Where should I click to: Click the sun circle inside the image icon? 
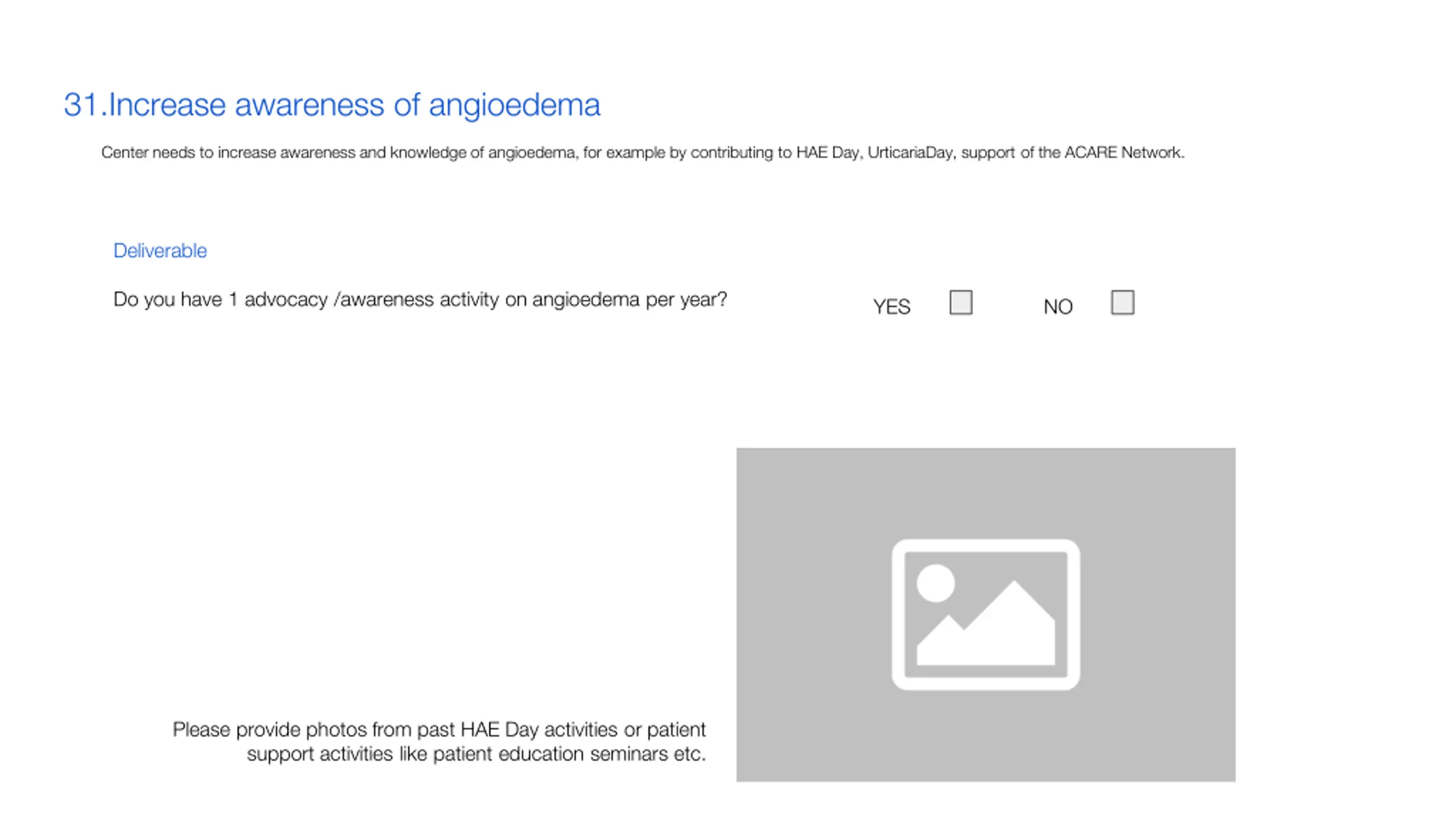(936, 583)
